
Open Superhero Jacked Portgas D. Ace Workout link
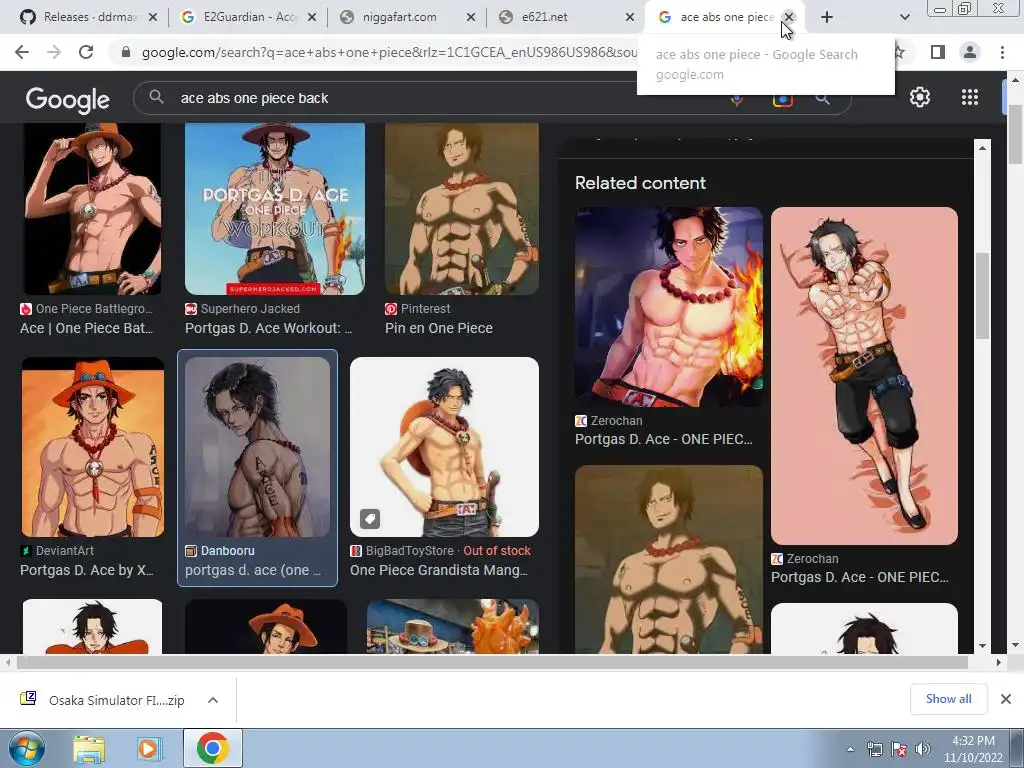pyautogui.click(x=268, y=328)
